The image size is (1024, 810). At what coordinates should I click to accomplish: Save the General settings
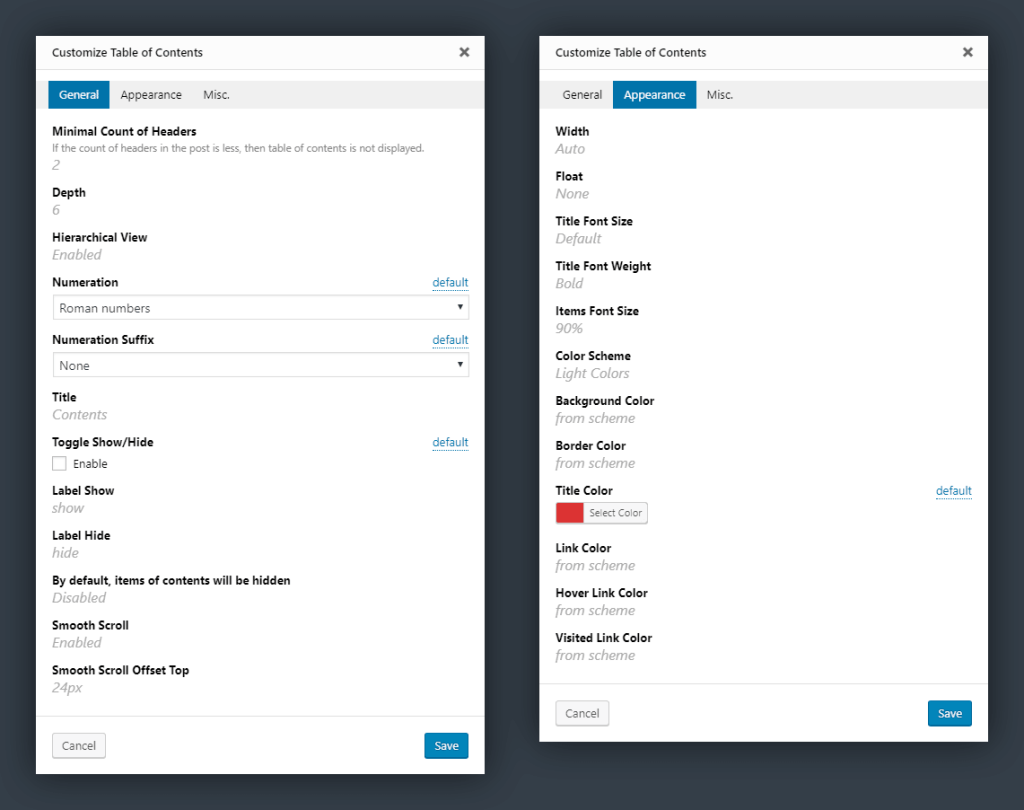pos(446,745)
